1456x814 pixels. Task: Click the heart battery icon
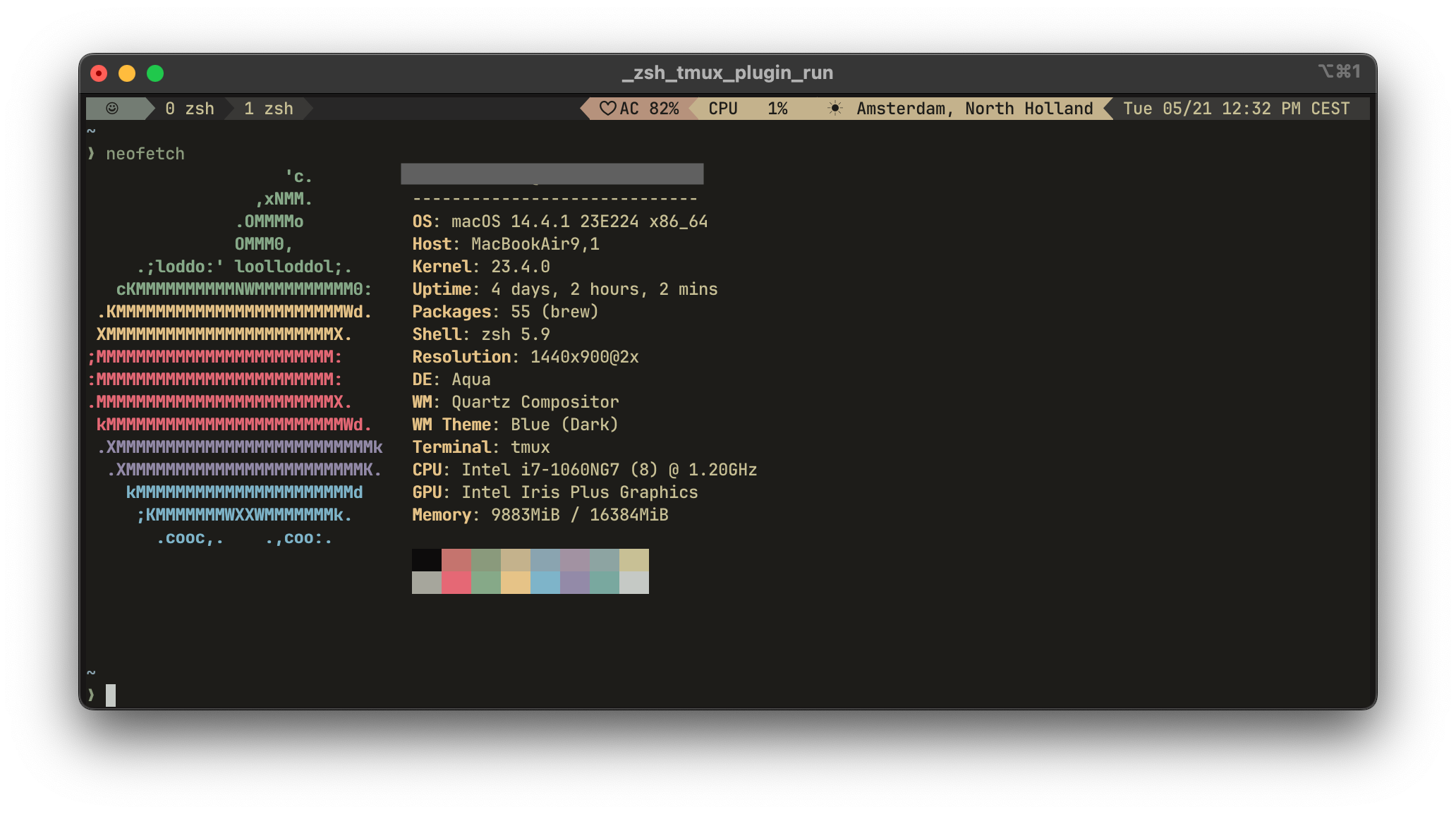point(607,109)
